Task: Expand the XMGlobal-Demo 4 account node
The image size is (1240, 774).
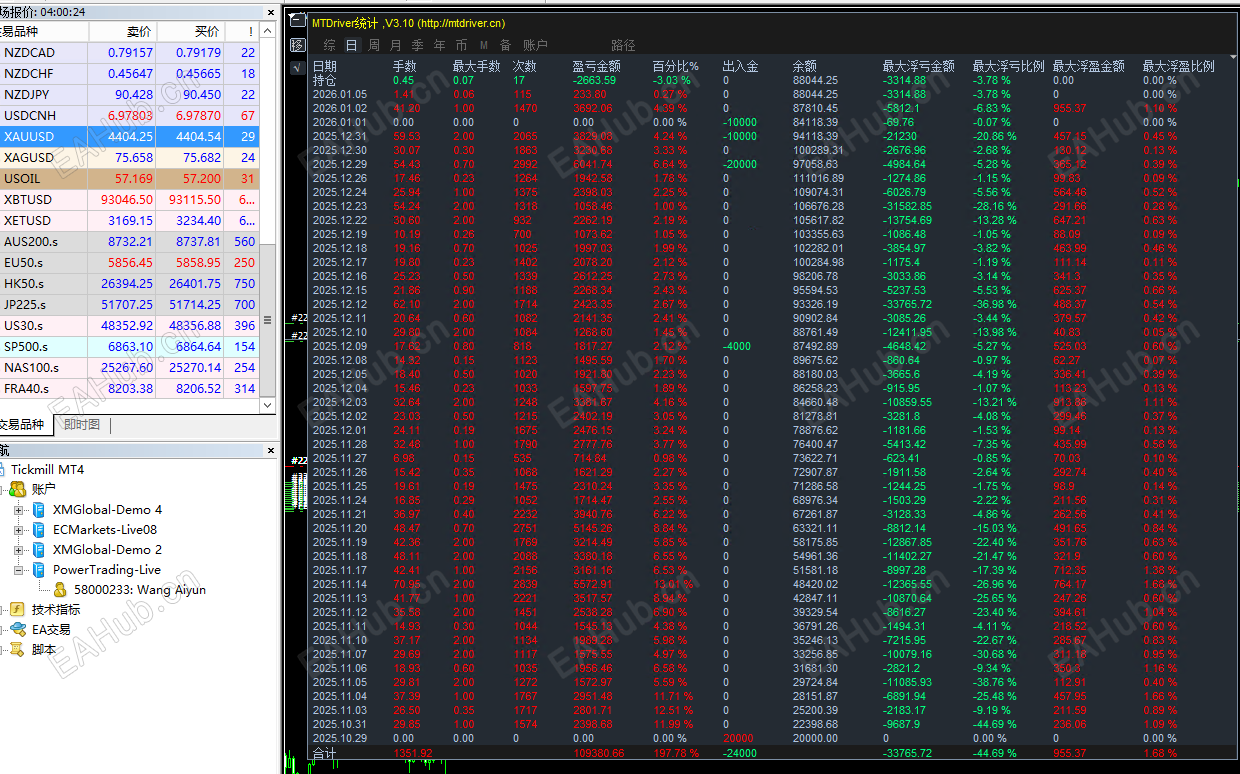Action: coord(19,511)
